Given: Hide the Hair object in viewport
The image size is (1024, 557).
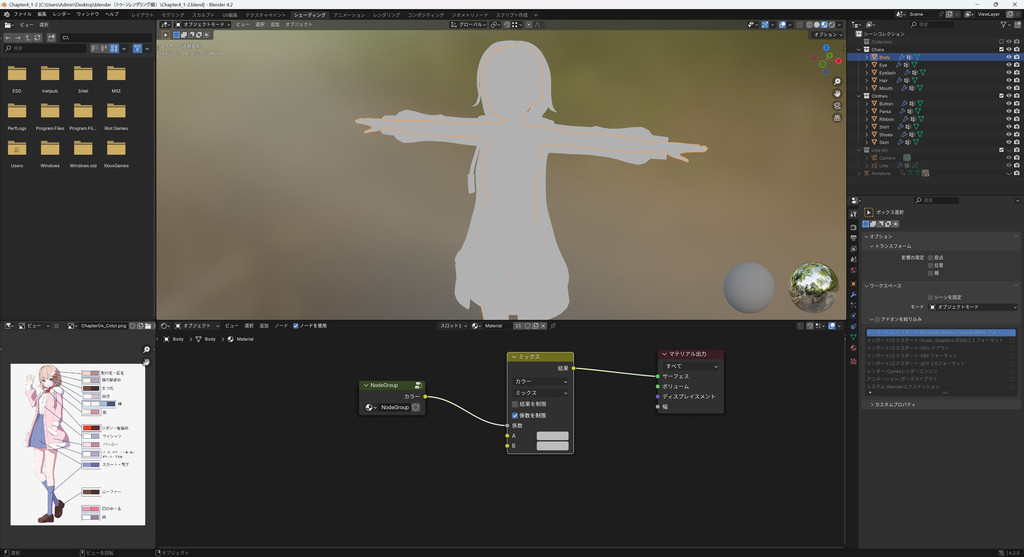Looking at the screenshot, I should click(1008, 80).
